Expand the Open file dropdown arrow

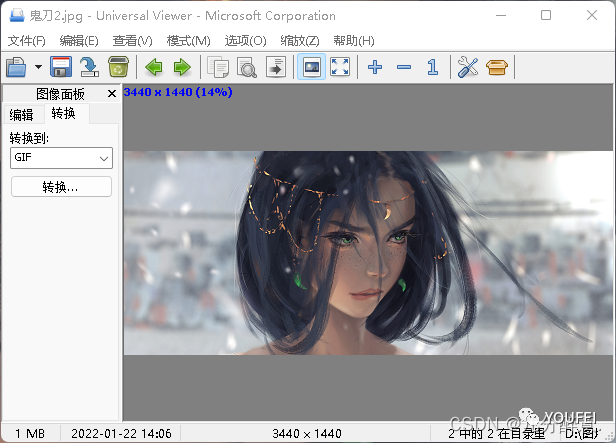pos(38,67)
